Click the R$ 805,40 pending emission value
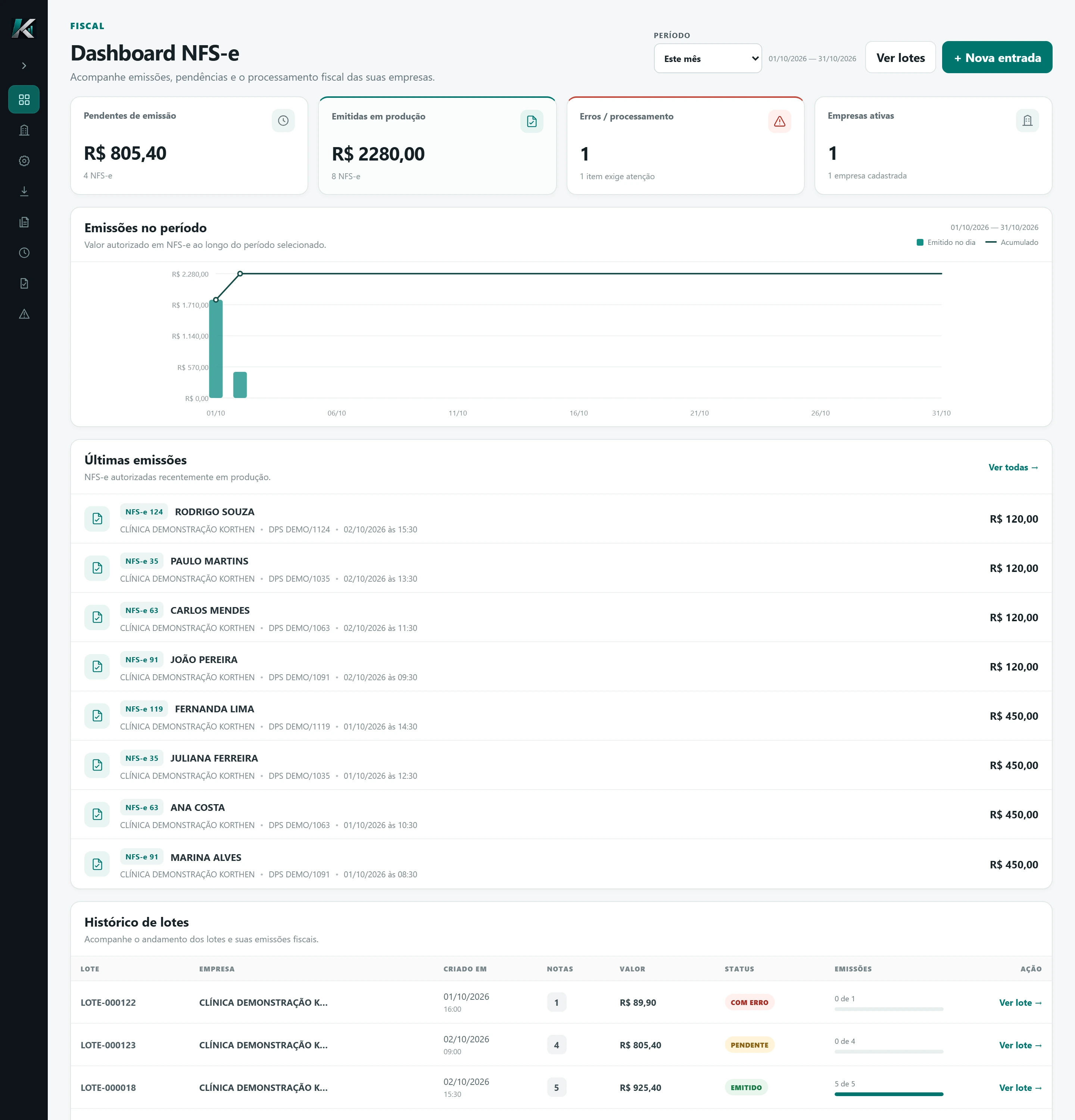The height and width of the screenshot is (1120, 1075). tap(125, 153)
